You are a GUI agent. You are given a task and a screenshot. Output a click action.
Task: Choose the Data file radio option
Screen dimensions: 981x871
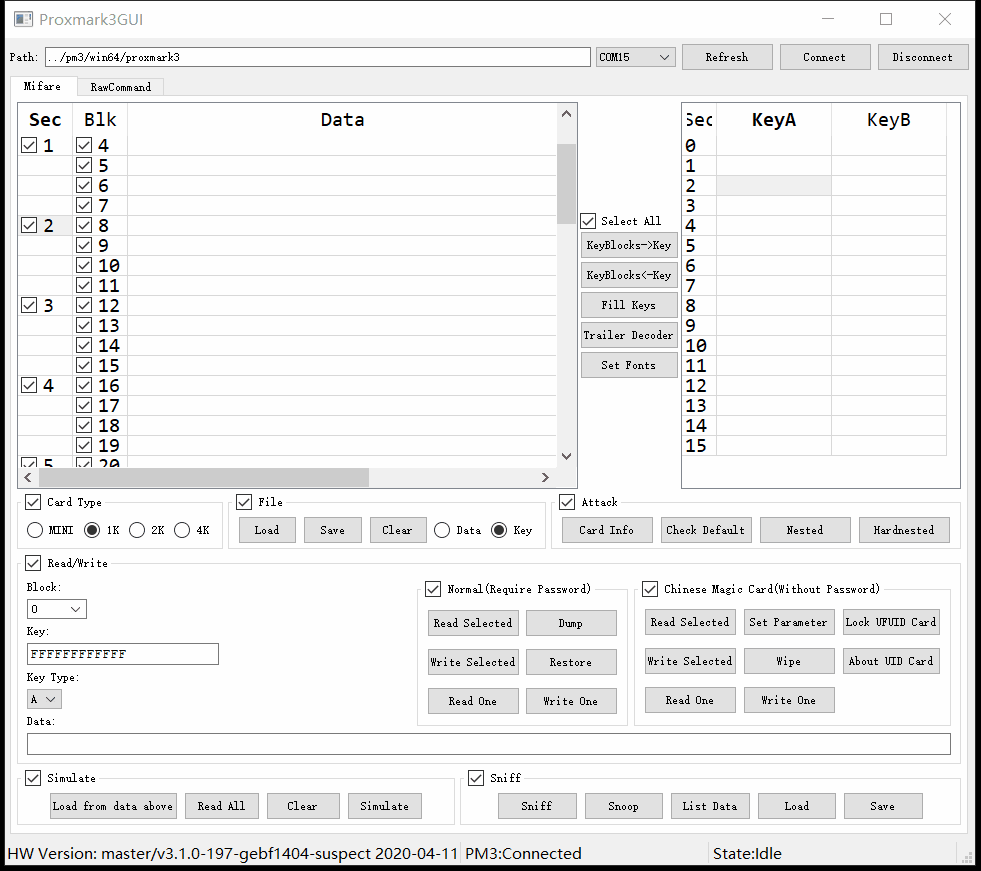tap(442, 530)
